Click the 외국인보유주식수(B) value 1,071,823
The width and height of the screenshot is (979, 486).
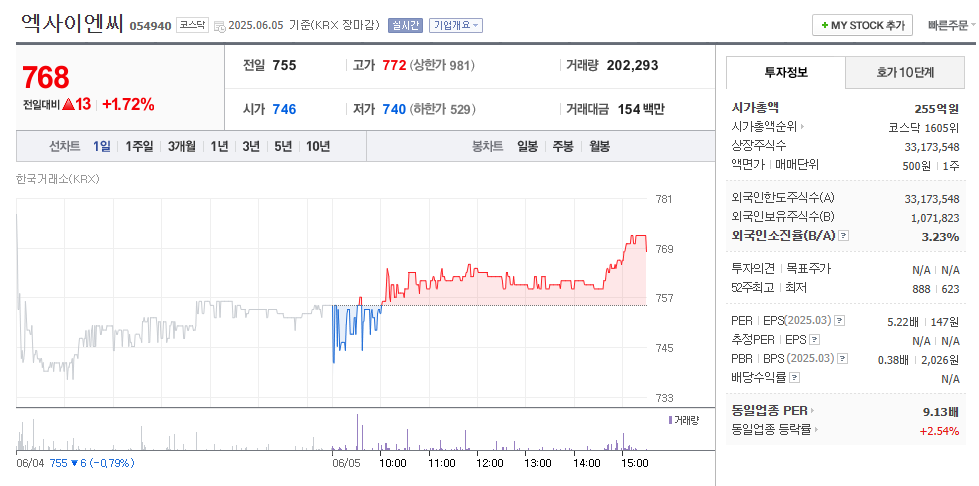pos(935,217)
